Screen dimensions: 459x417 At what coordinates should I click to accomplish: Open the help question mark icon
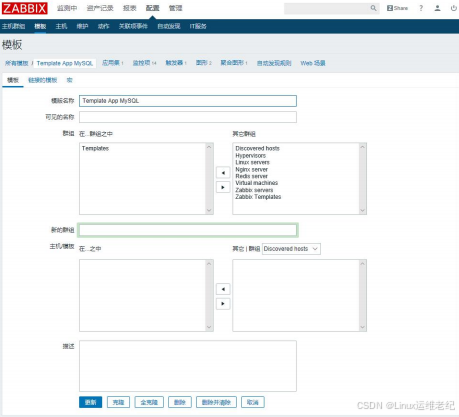pos(421,8)
